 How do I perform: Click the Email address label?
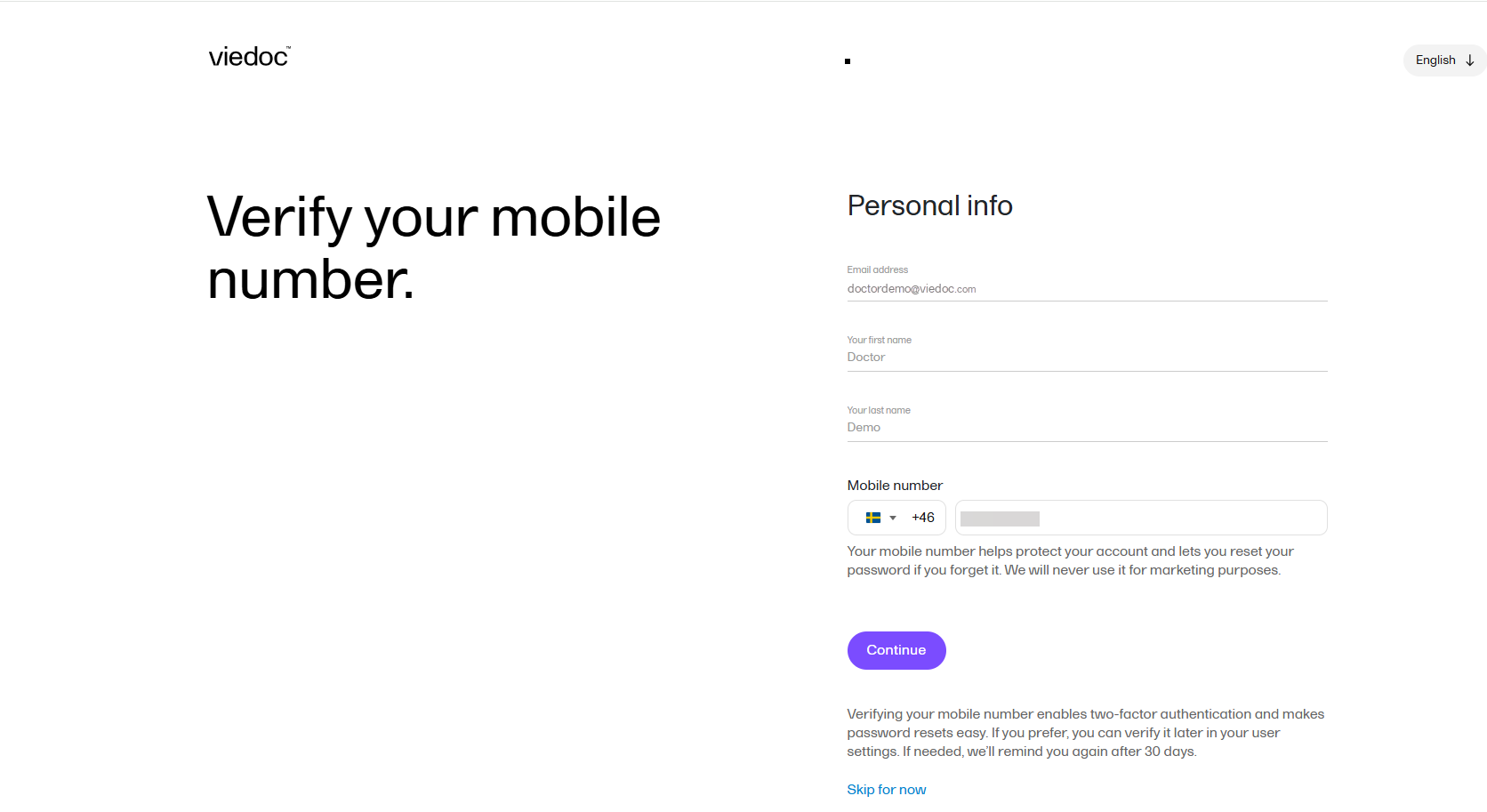(877, 269)
